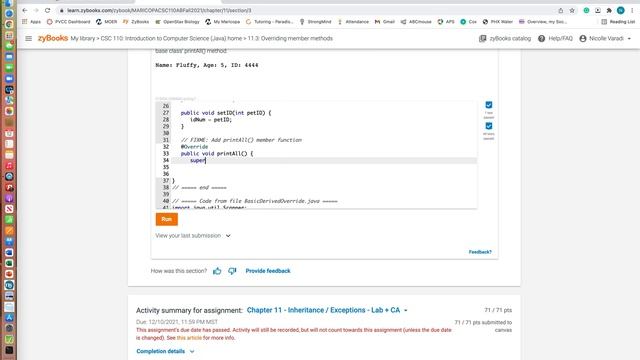Image resolution: width=640 pixels, height=360 pixels.
Task: Open the StrongMind bookmark
Action: [x=316, y=22]
